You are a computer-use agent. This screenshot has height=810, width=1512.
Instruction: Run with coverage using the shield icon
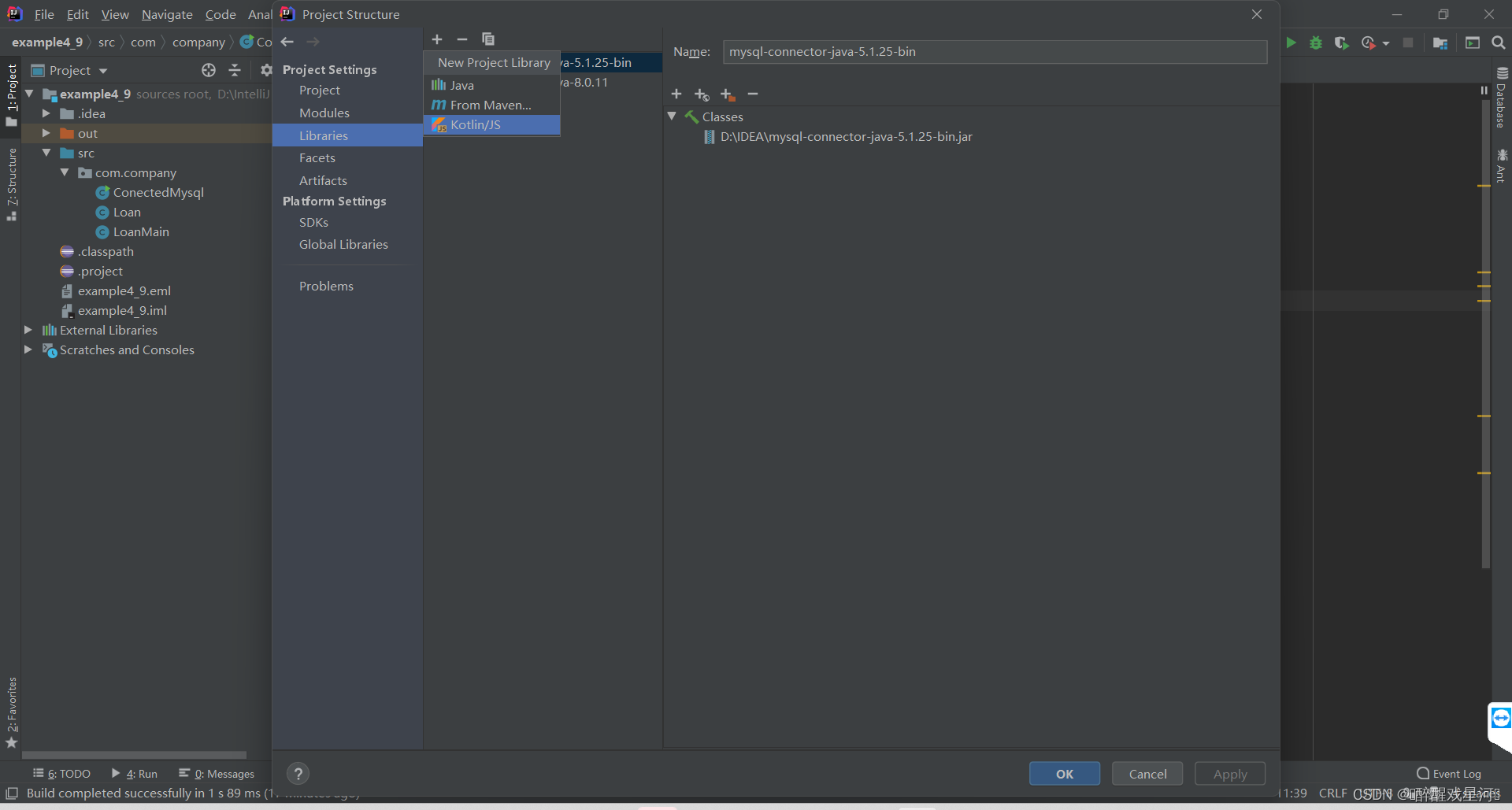tap(1340, 43)
